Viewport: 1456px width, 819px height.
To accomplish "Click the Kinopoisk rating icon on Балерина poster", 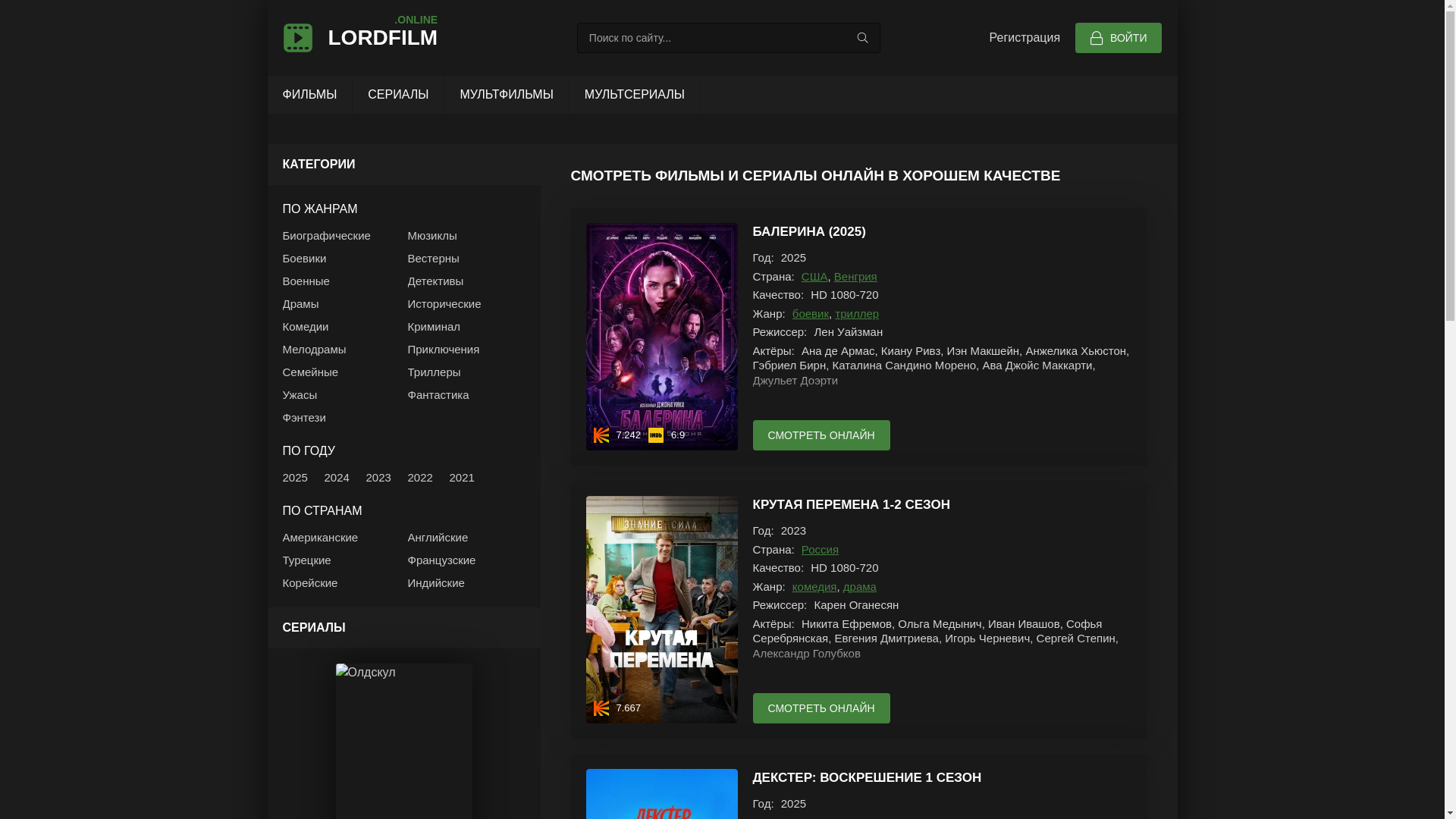I will pos(601,435).
